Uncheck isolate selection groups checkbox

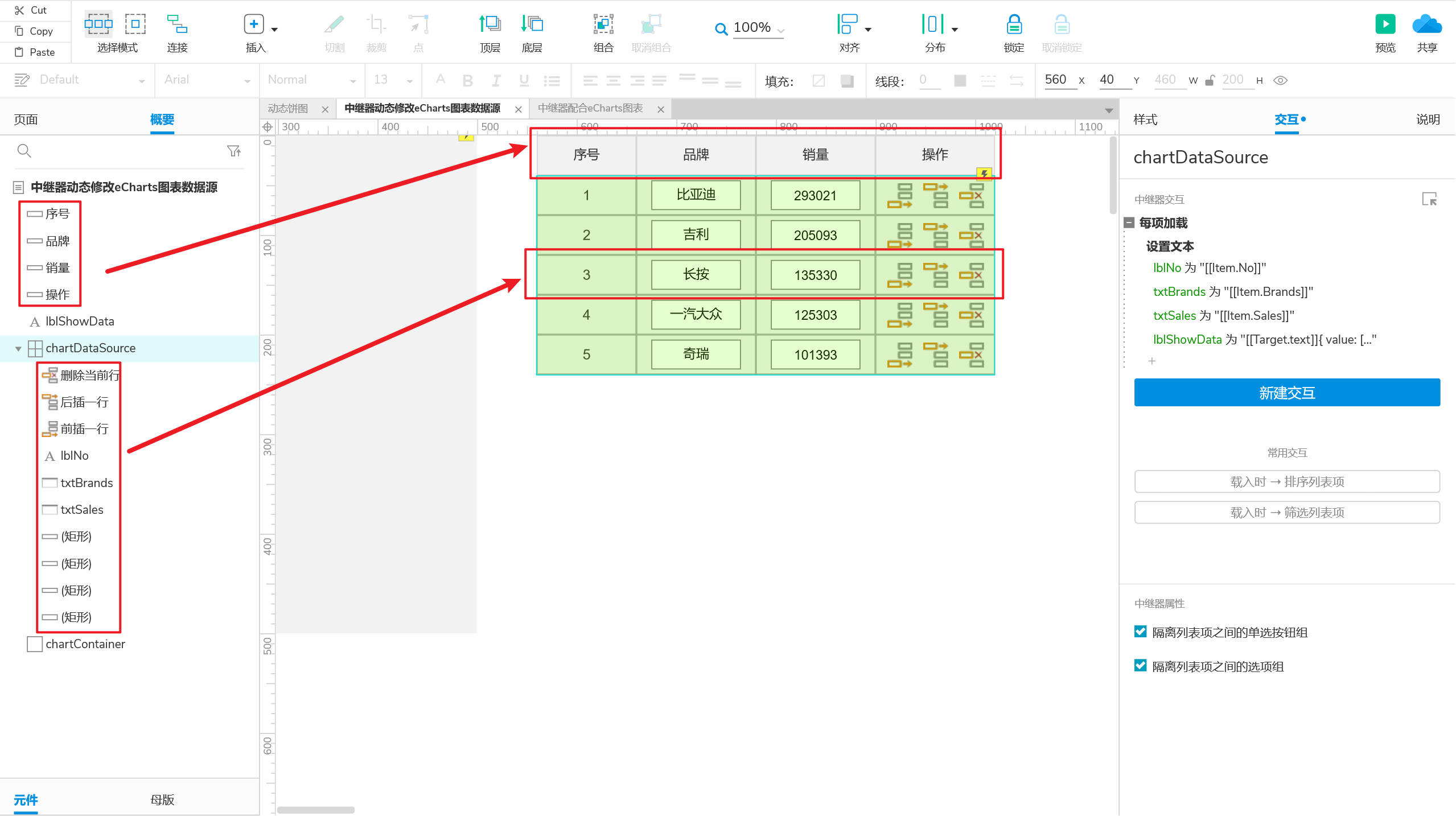click(1140, 666)
